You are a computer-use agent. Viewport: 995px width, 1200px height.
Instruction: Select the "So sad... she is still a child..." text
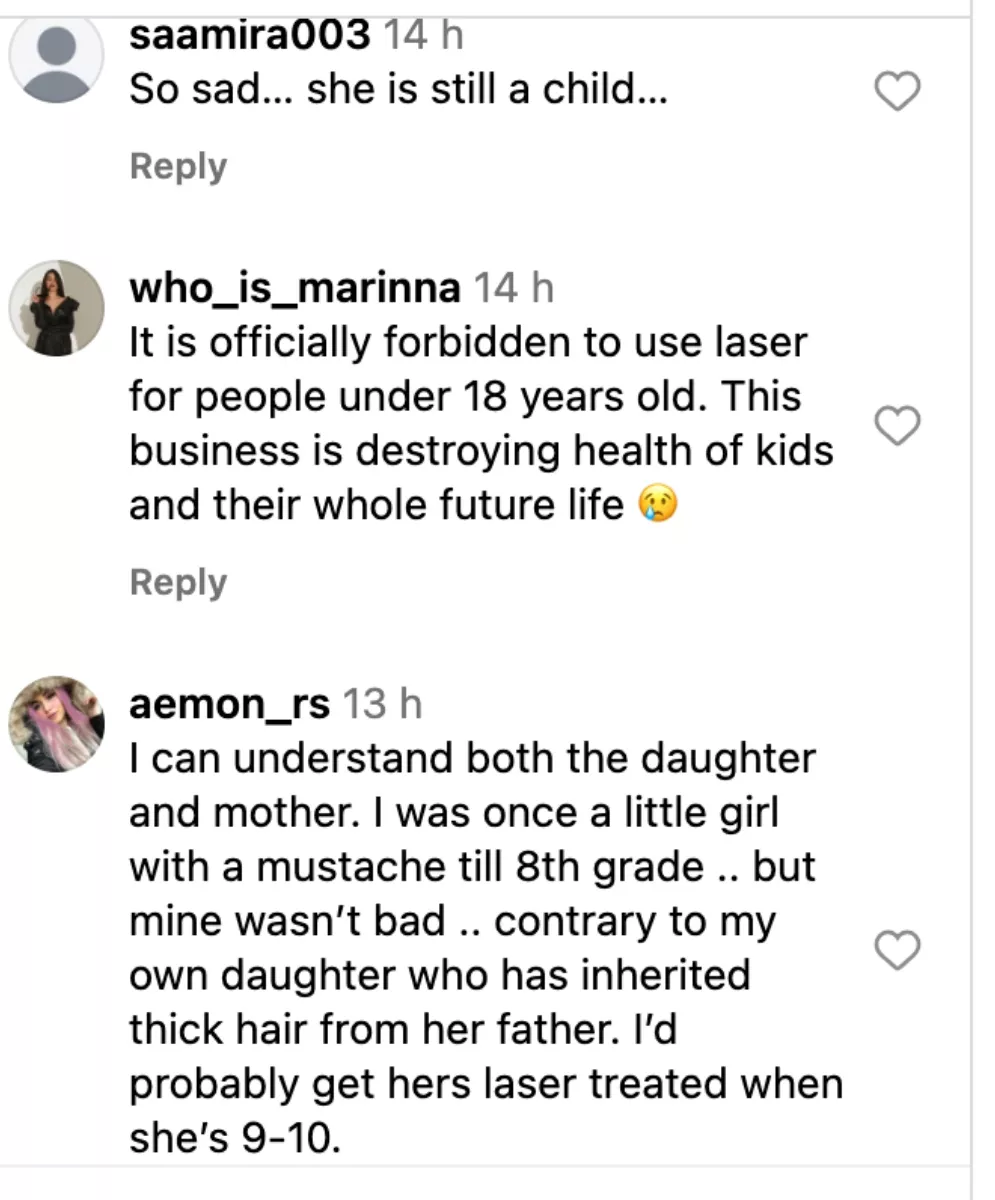(x=398, y=91)
